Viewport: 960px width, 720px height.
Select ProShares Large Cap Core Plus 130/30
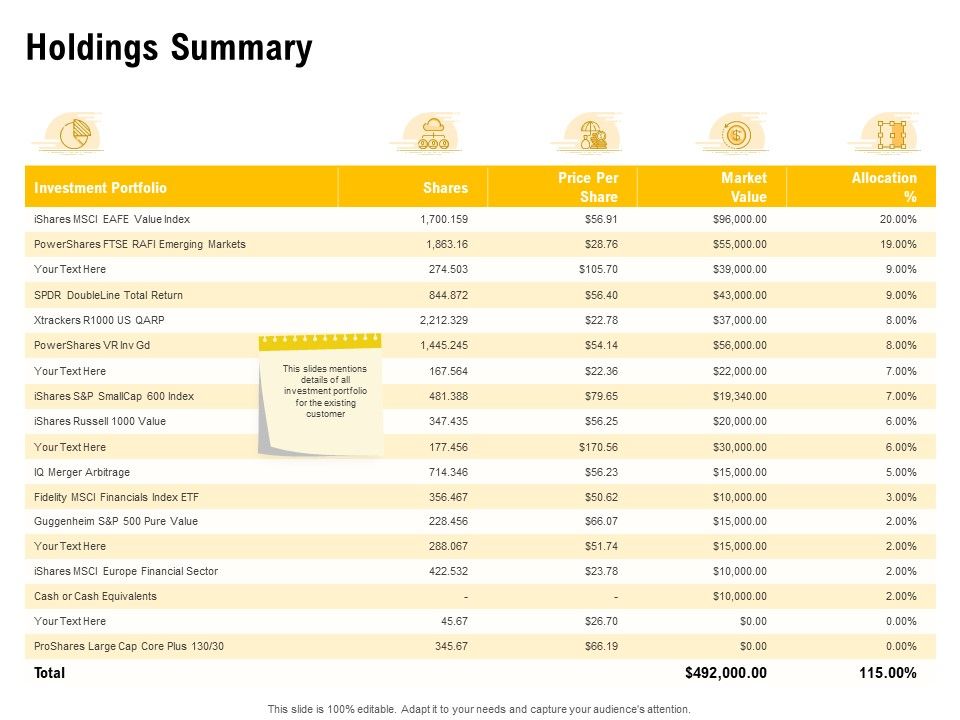tap(129, 647)
